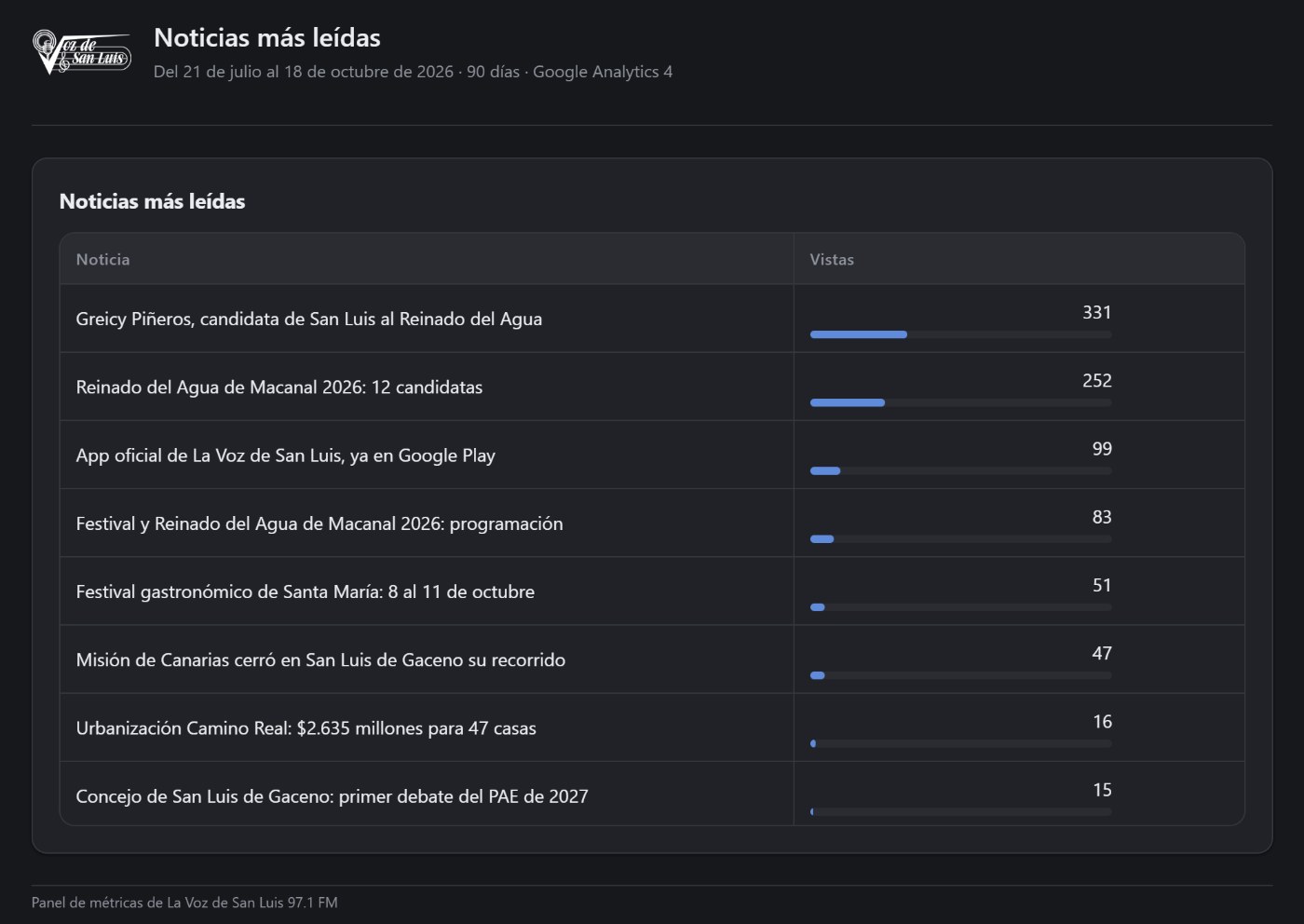Viewport: 1304px width, 924px height.
Task: Click the La Voz de San Luis logo
Action: pyautogui.click(x=82, y=52)
